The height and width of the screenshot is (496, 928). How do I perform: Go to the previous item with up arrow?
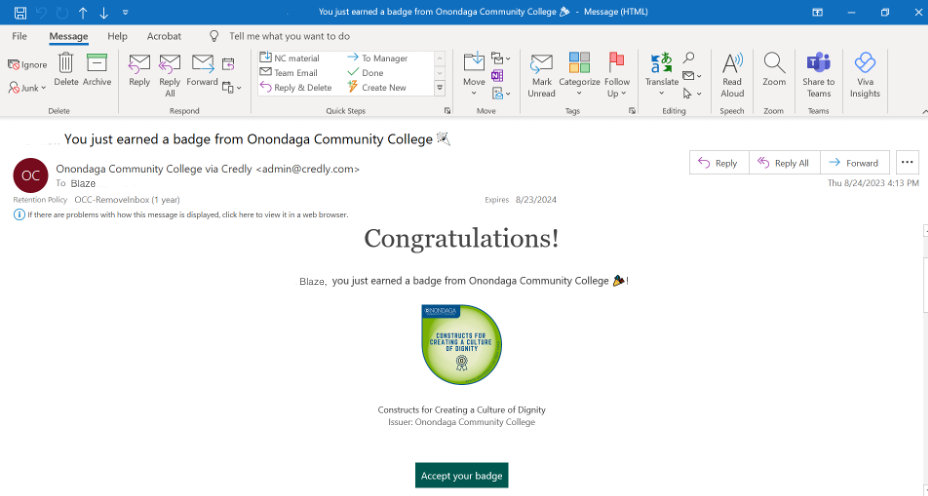(x=83, y=12)
